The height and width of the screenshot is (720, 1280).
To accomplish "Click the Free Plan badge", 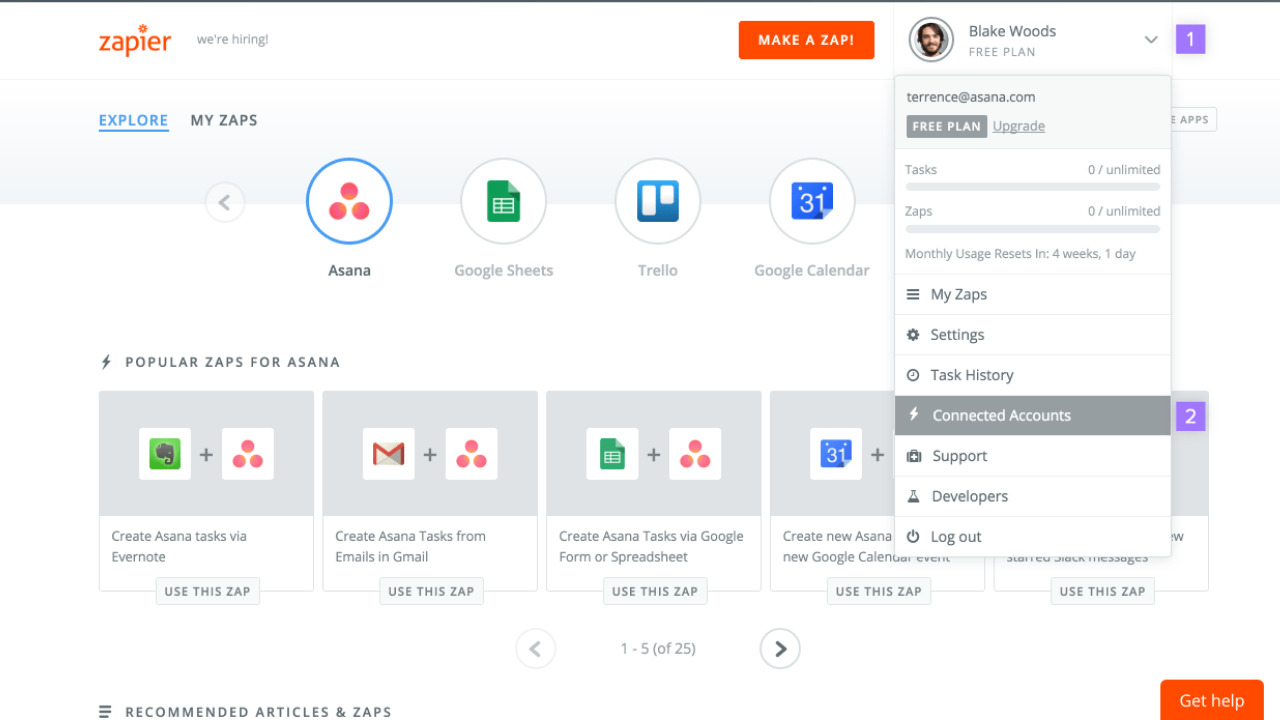I will point(947,127).
